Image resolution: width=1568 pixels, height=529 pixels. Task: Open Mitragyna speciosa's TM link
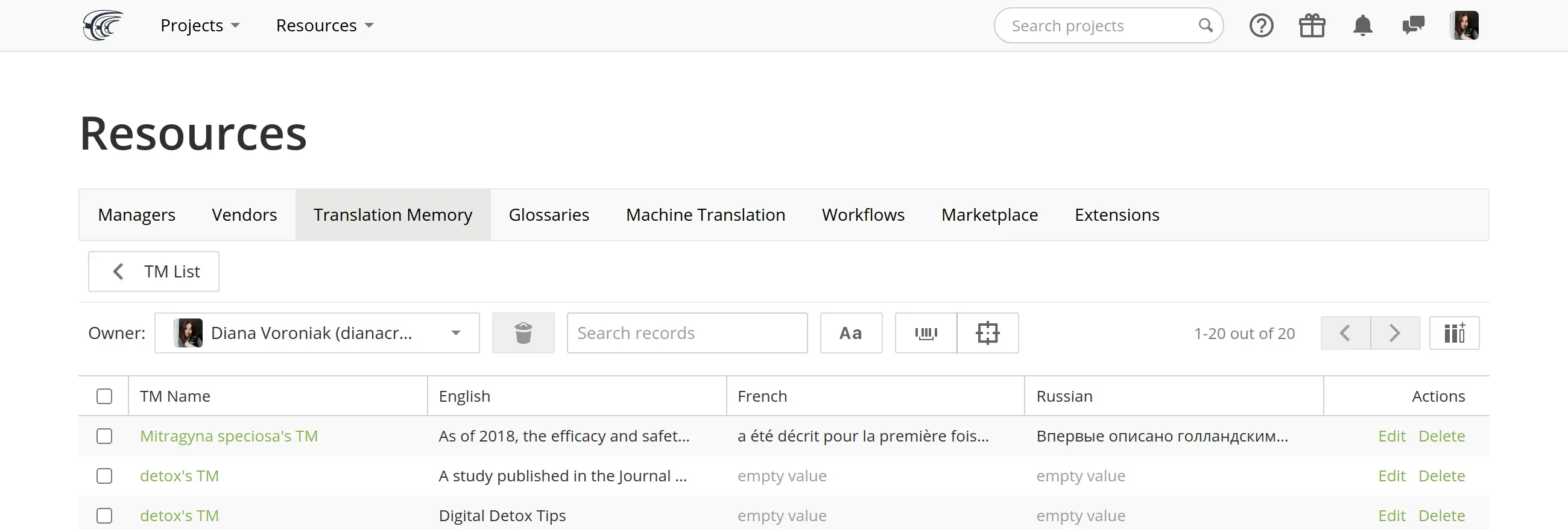pyautogui.click(x=229, y=436)
